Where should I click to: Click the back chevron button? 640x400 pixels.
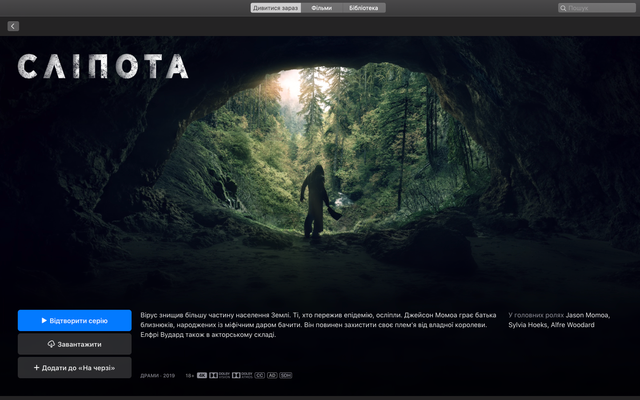[13, 26]
